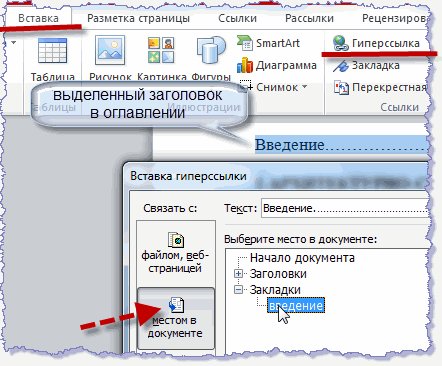This screenshot has height=366, width=442.
Task: Open the Рецензирование tab
Action: point(395,18)
